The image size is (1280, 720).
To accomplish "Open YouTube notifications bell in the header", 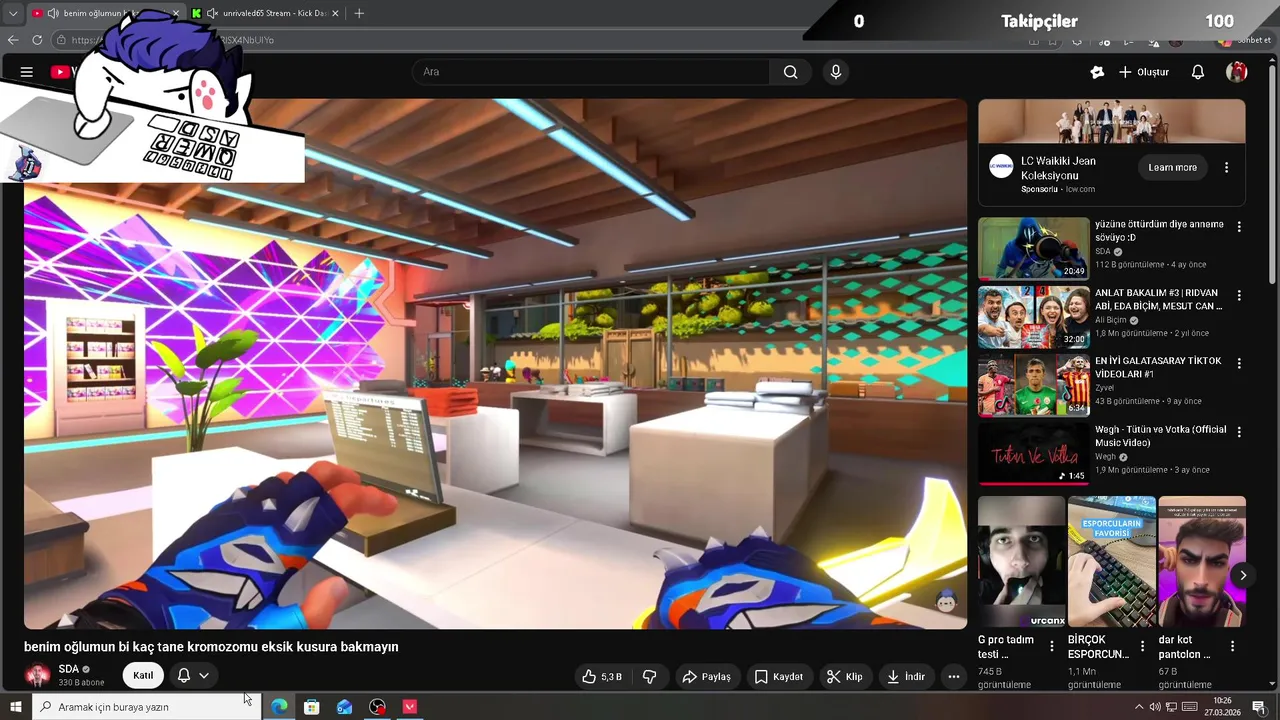I will [x=1198, y=72].
